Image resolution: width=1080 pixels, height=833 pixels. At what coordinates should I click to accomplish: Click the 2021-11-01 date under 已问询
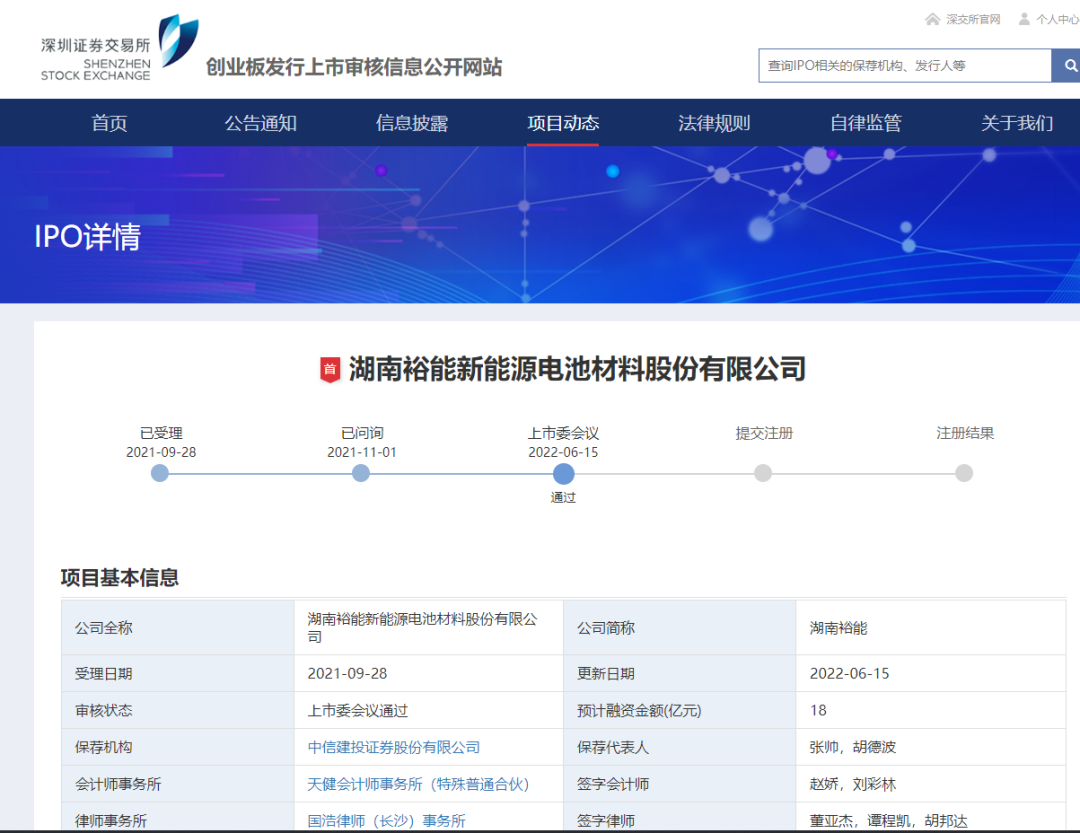coord(362,452)
